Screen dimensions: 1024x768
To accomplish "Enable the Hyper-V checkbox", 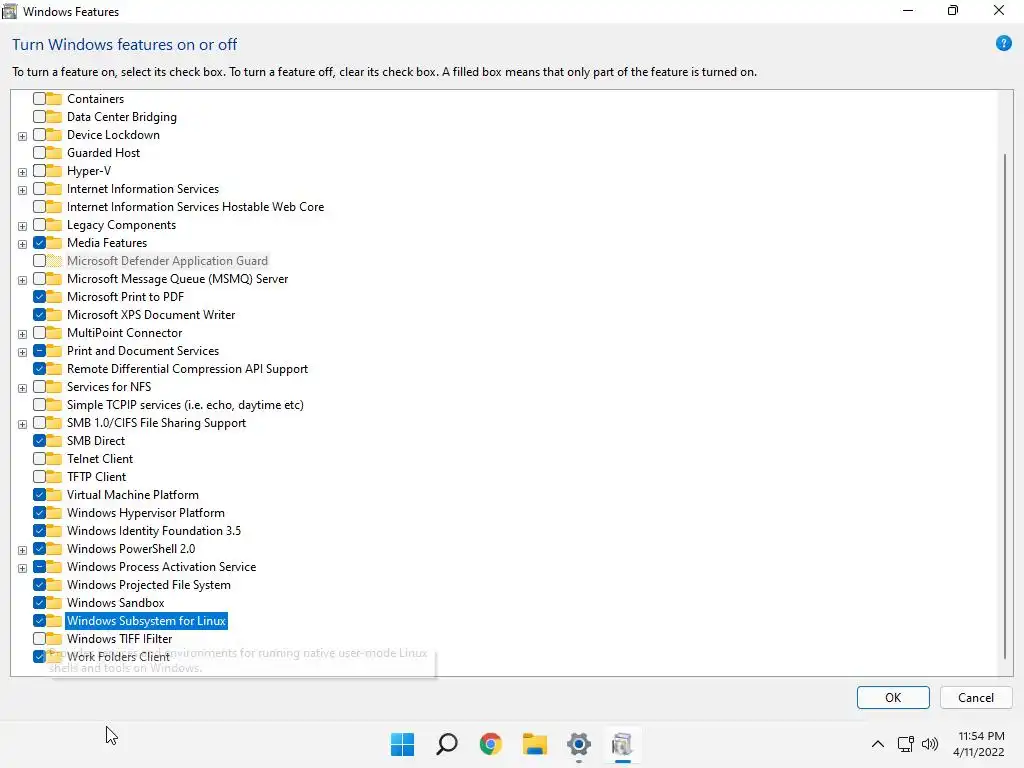I will [39, 170].
